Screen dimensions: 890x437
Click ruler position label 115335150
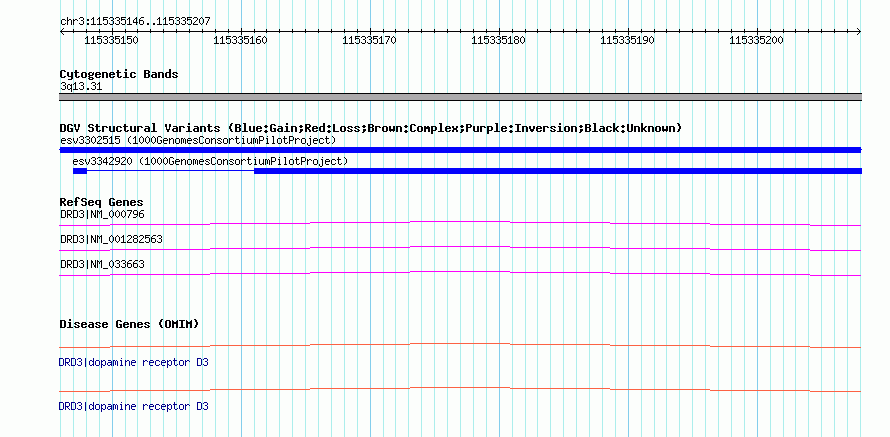[111, 40]
